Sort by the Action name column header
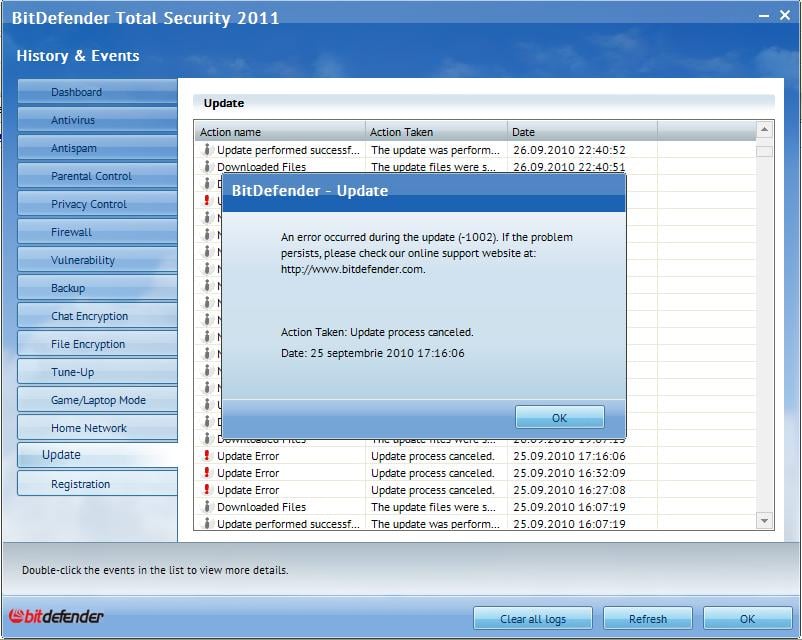 pyautogui.click(x=280, y=132)
